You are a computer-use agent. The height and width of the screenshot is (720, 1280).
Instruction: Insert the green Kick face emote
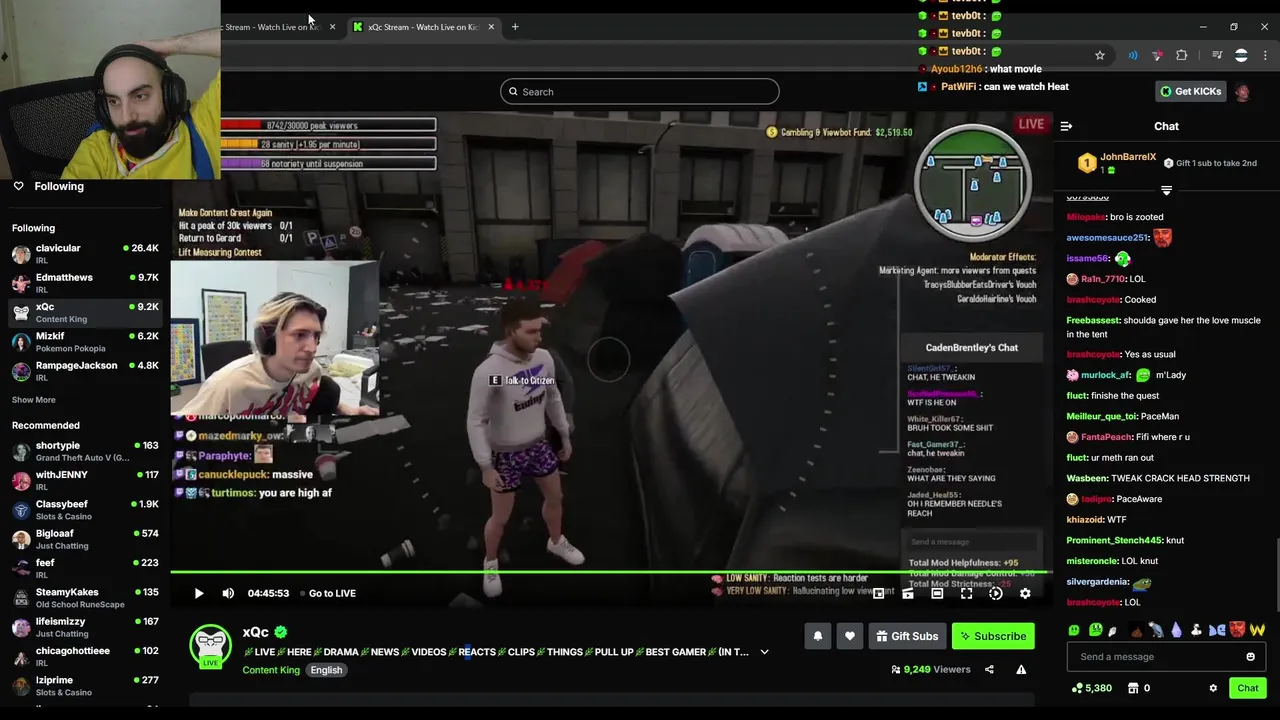click(x=1074, y=630)
